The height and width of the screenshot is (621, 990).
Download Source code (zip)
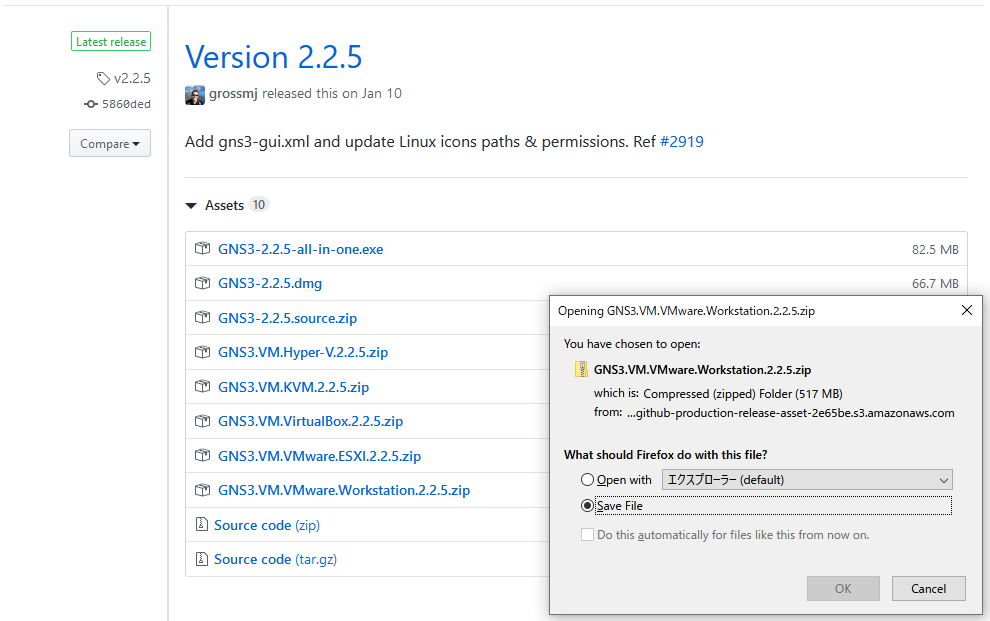(267, 525)
